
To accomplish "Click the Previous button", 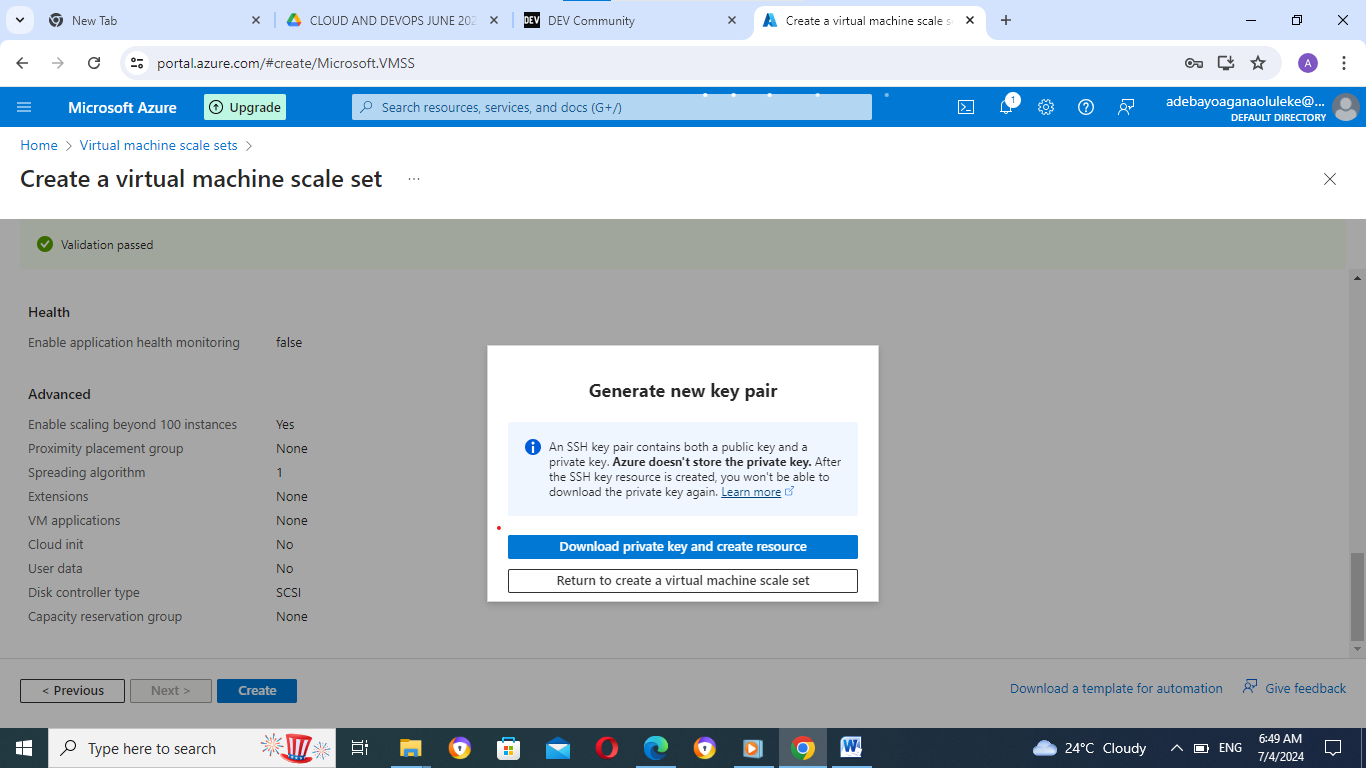I will 72,691.
